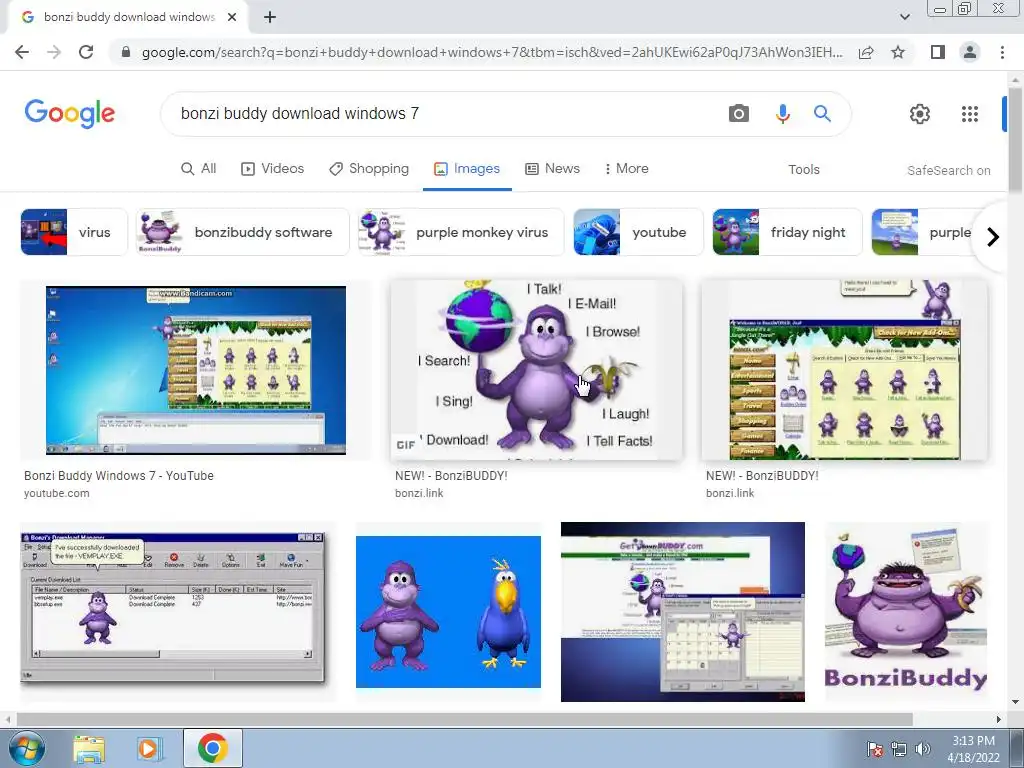Click the blue magnifier search button

pos(822,114)
